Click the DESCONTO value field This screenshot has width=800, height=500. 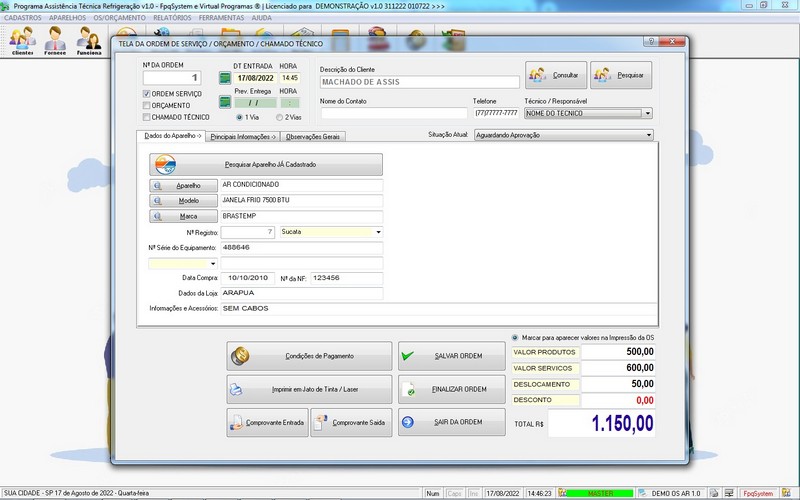coord(618,401)
